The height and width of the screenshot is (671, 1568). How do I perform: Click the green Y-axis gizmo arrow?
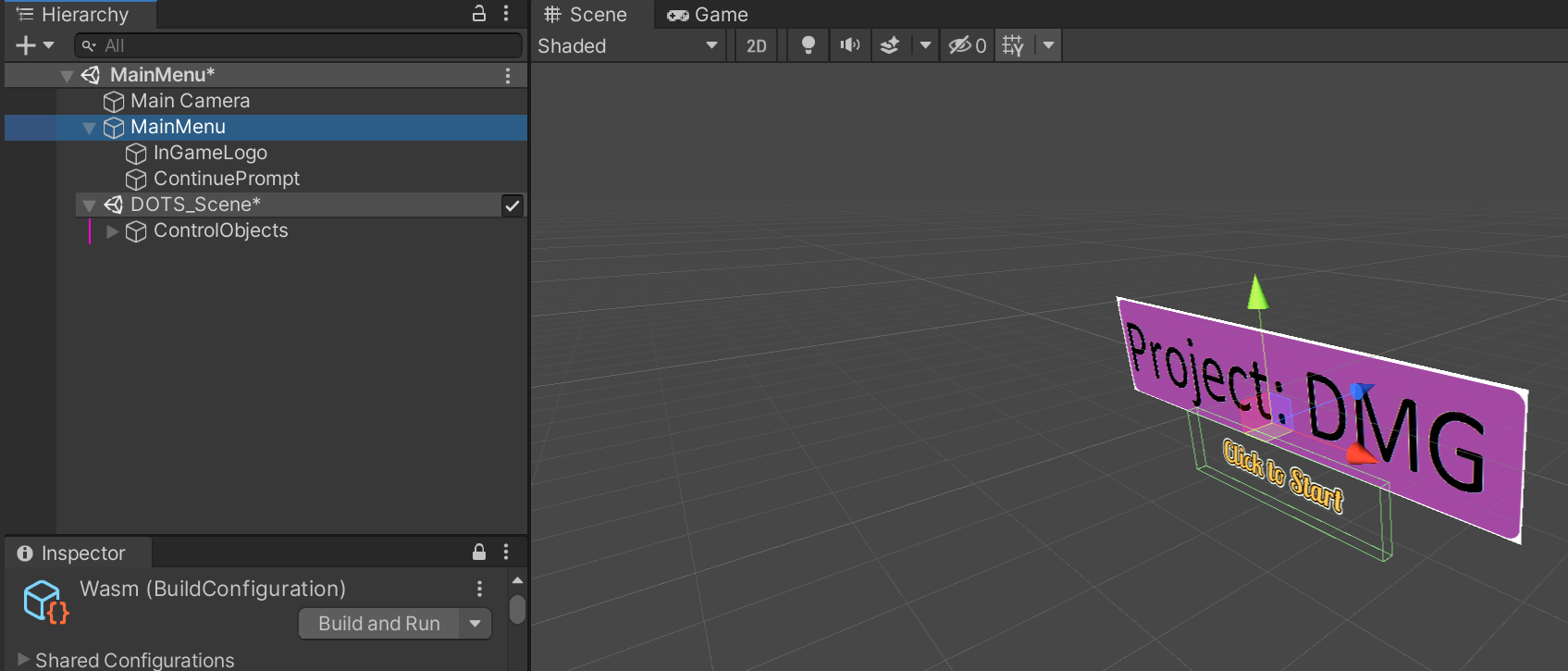[x=1257, y=292]
